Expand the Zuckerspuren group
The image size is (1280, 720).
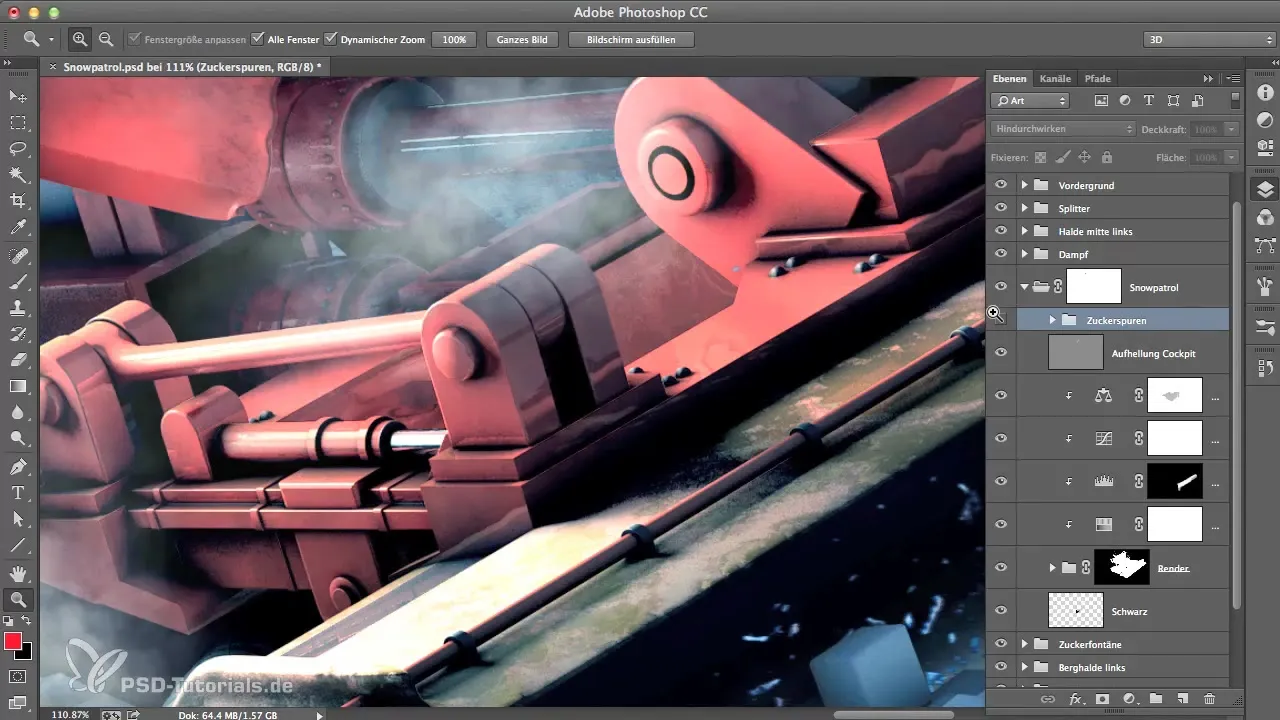1052,320
